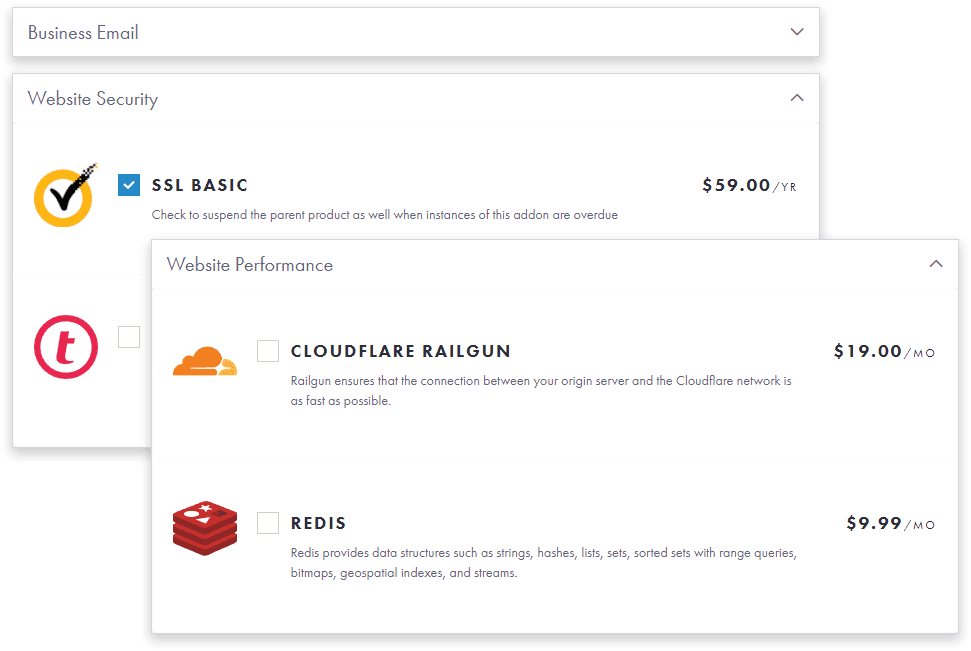Click the CLOUDFLARE RAILGUN title
Image resolution: width=971 pixels, height=651 pixels.
point(401,351)
